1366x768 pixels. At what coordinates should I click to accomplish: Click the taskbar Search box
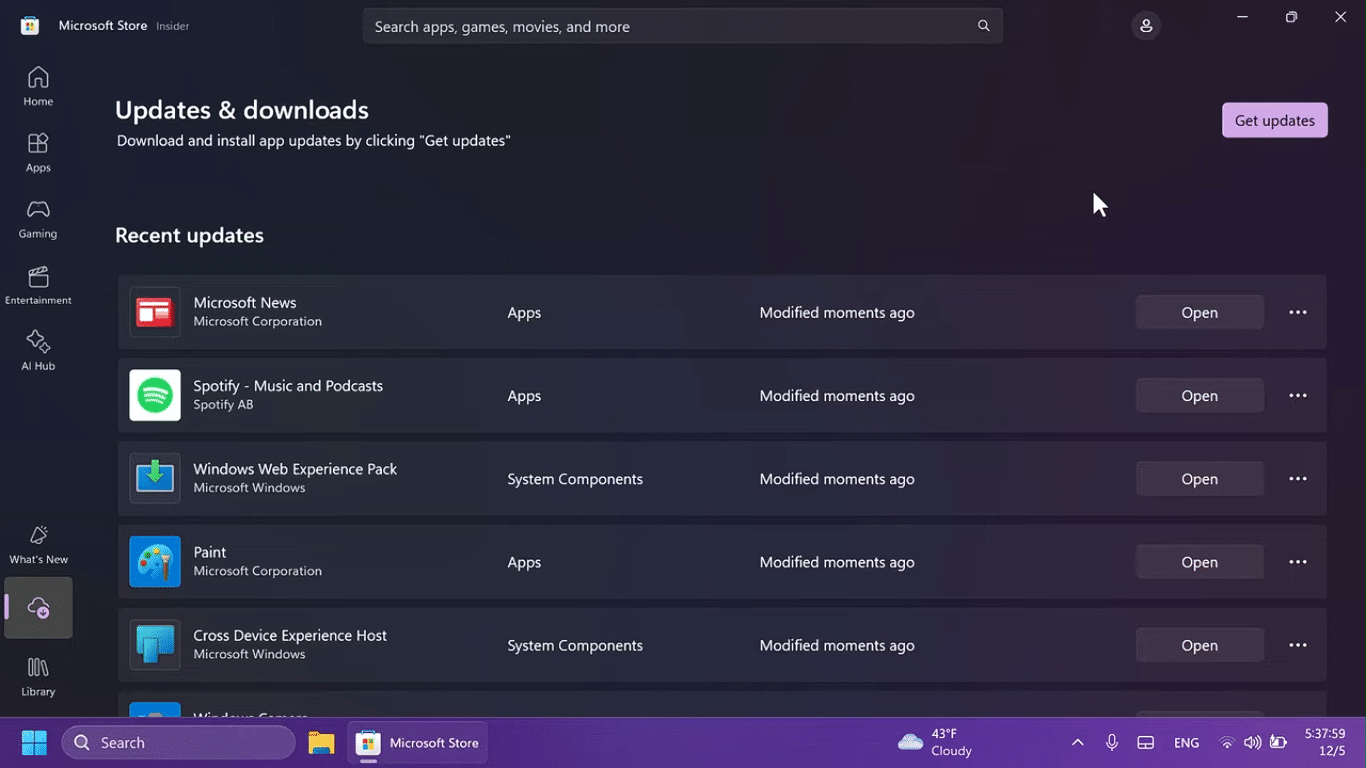pos(178,743)
